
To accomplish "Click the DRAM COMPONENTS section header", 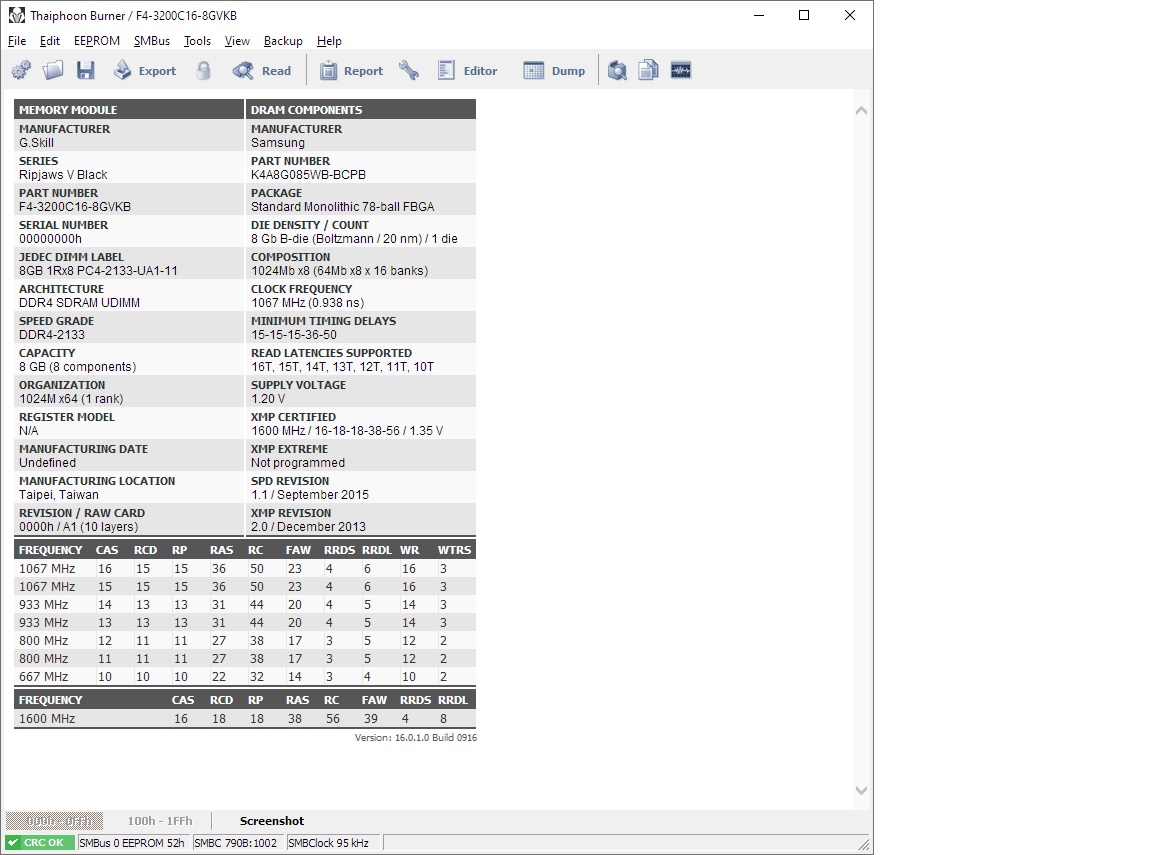I will point(361,109).
